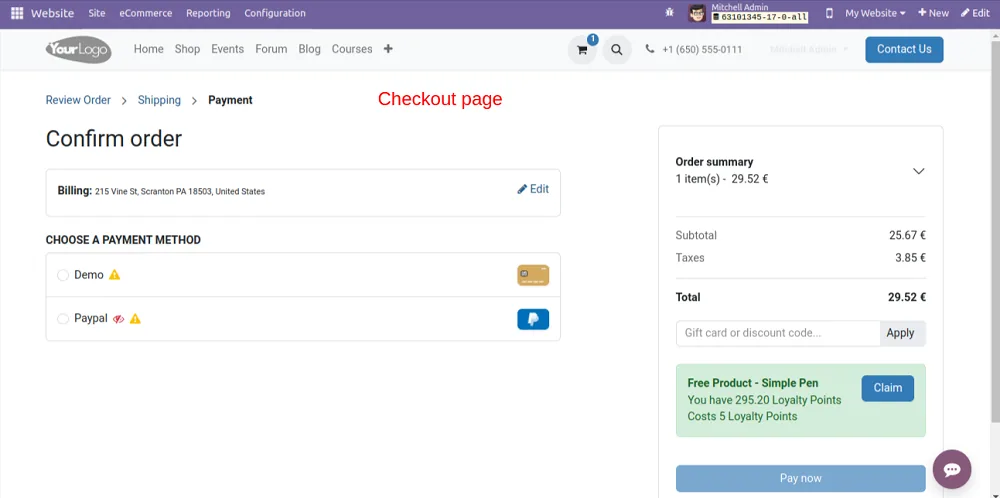This screenshot has width=1000, height=498.
Task: Click the phone number +1 (650) 555-0111
Action: 702,49
